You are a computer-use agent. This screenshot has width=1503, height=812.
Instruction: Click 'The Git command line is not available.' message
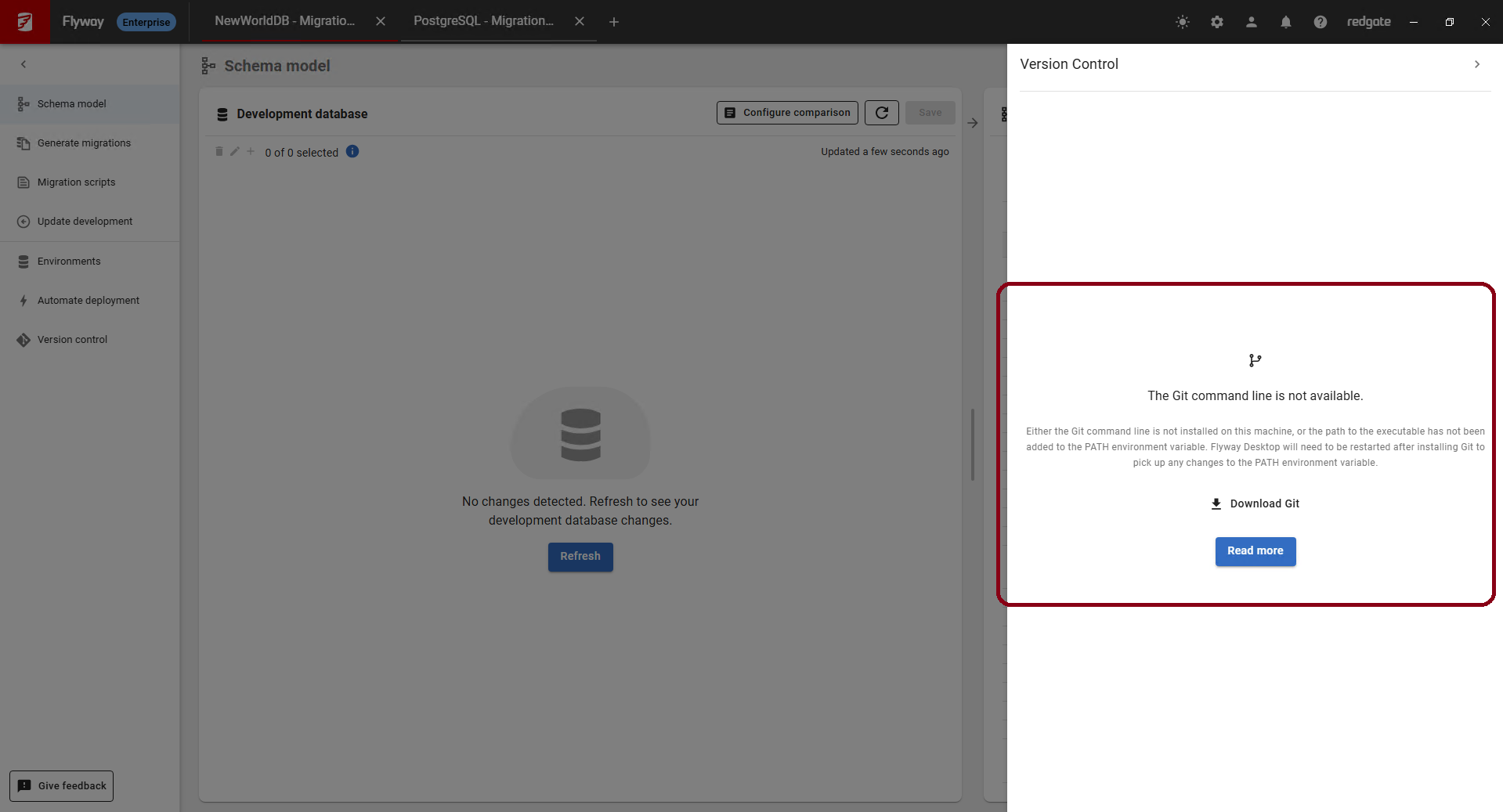point(1256,396)
